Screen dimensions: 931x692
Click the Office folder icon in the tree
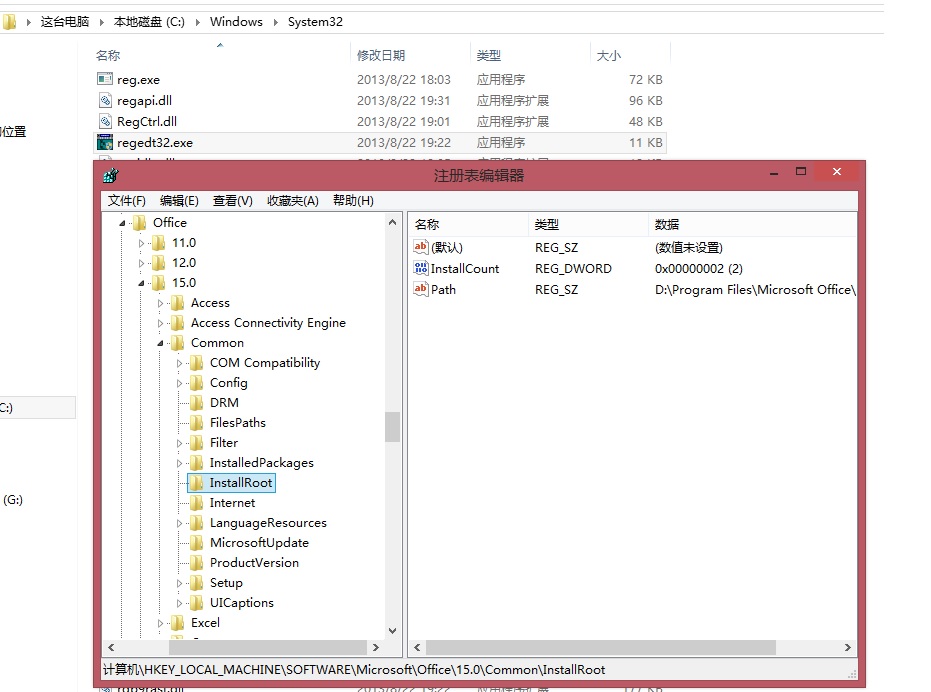pyautogui.click(x=140, y=222)
